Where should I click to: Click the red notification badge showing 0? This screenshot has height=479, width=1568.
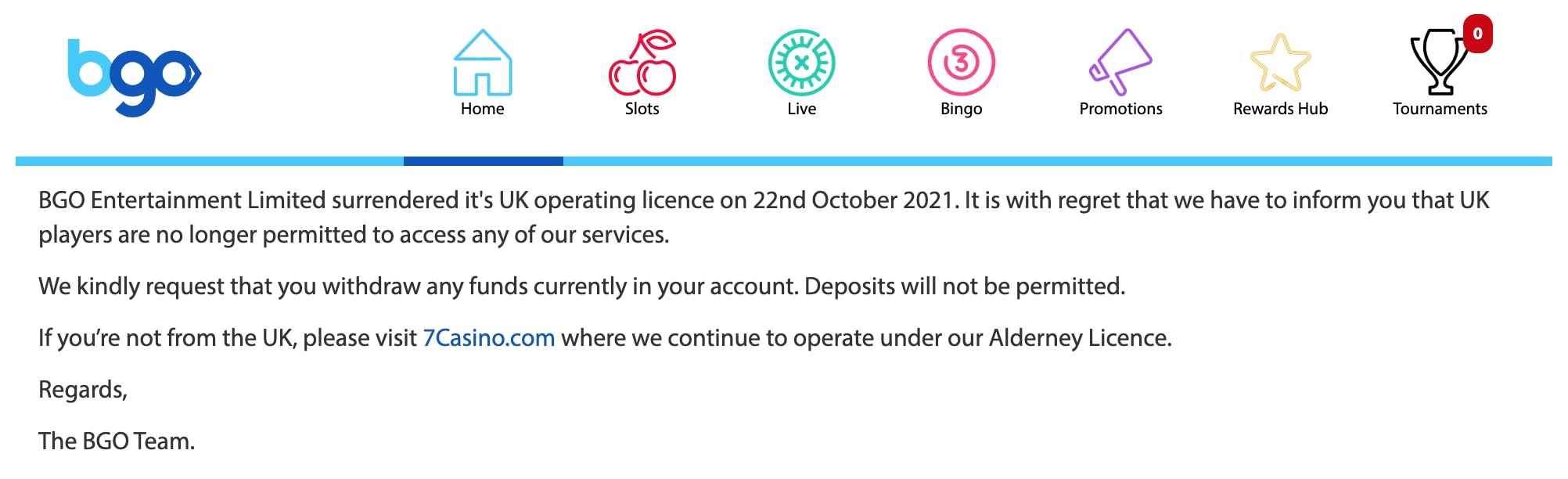[x=1477, y=34]
